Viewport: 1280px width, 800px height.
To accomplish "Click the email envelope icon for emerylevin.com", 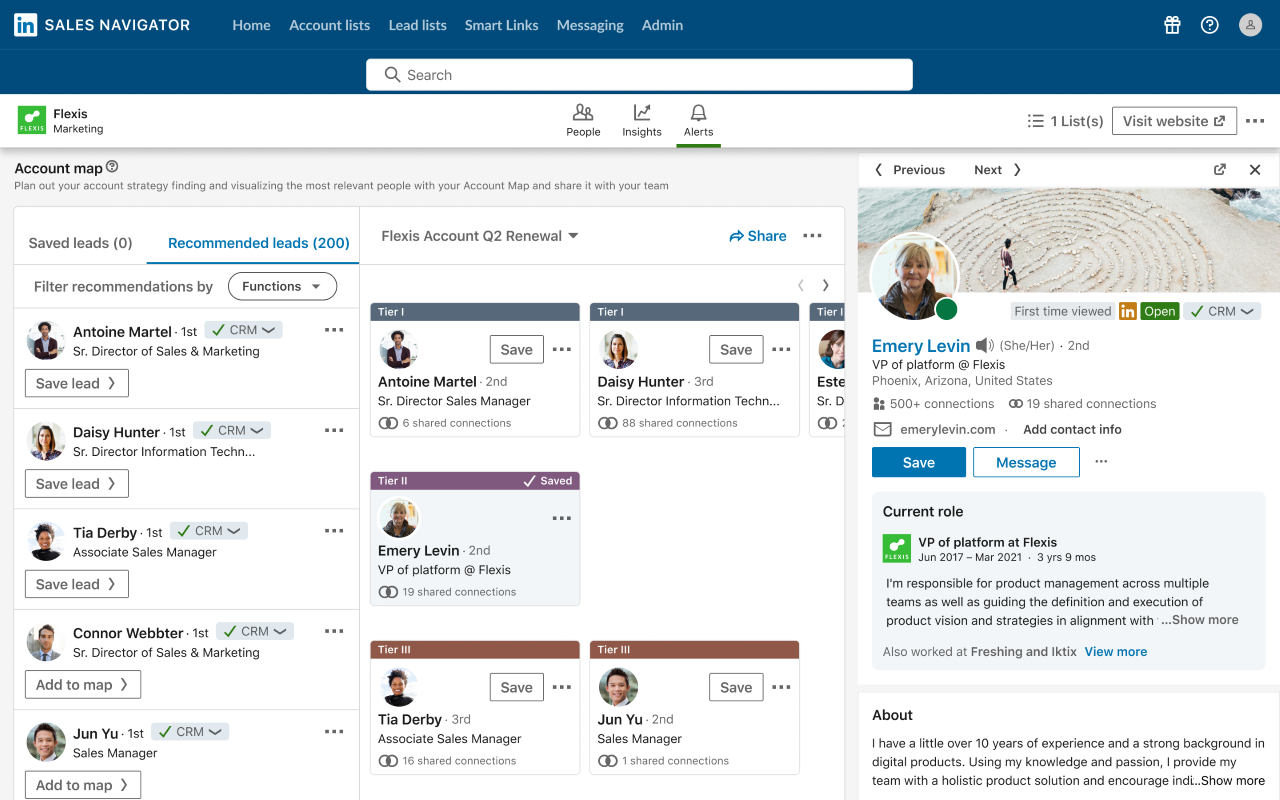I will 882,430.
